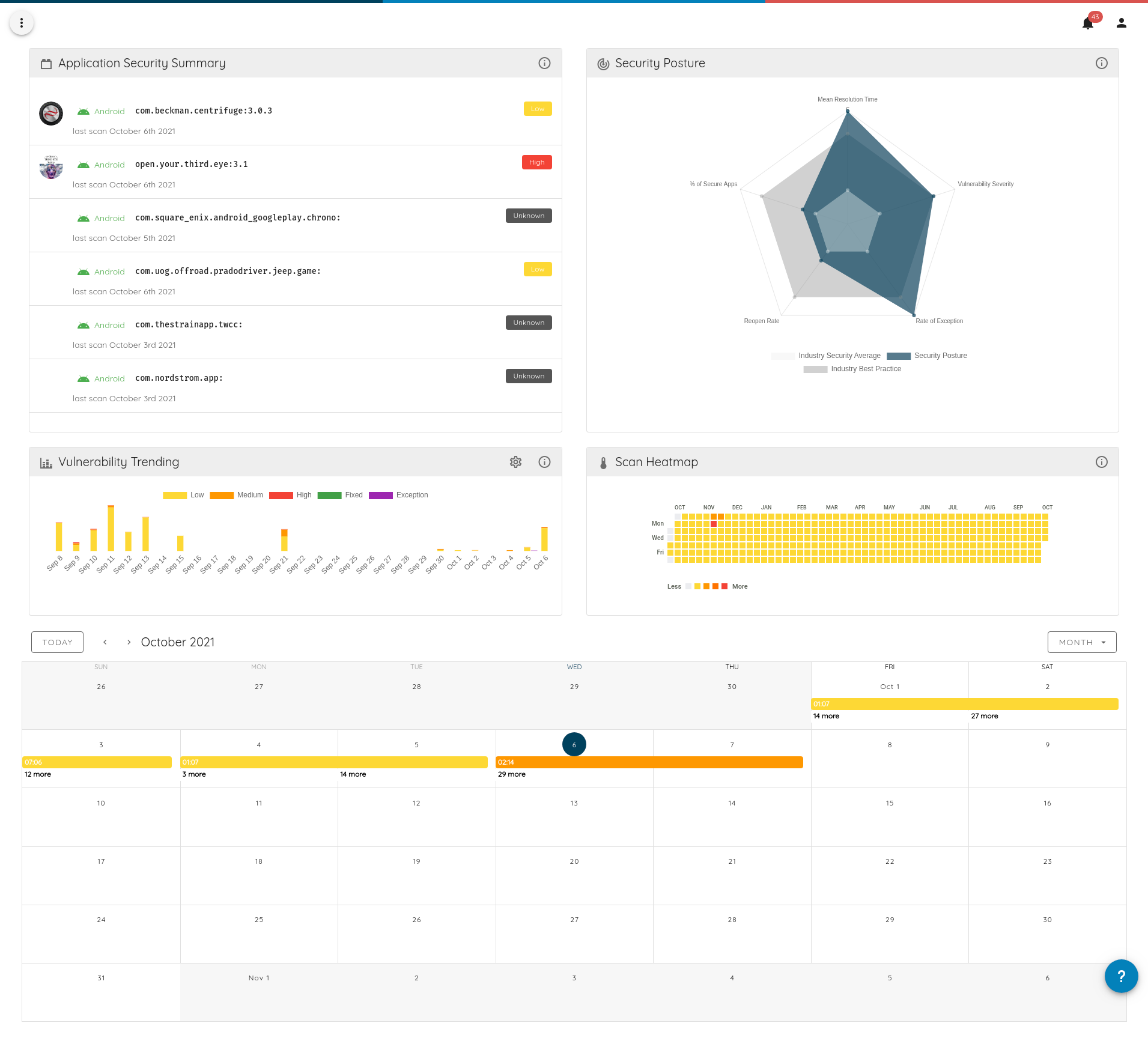Click the red heatmap cell in November

click(x=714, y=524)
